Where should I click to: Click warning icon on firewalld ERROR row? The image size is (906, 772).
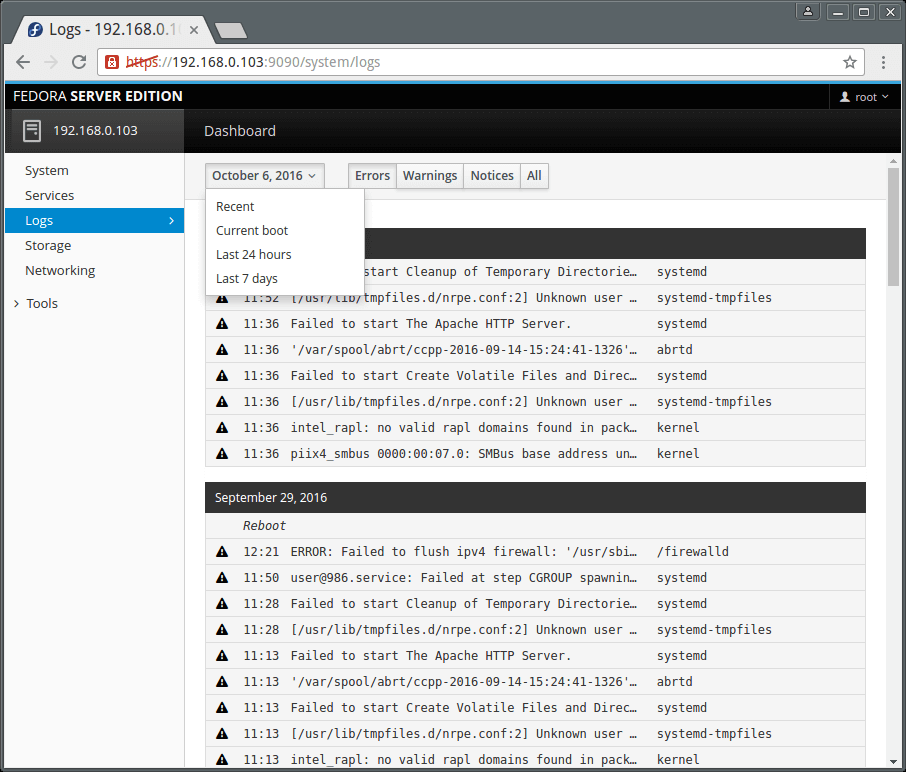[x=222, y=552]
